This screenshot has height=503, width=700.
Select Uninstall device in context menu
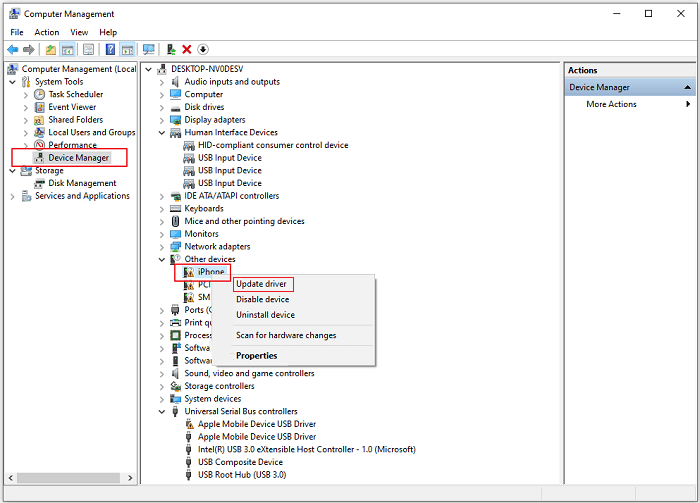click(x=265, y=315)
